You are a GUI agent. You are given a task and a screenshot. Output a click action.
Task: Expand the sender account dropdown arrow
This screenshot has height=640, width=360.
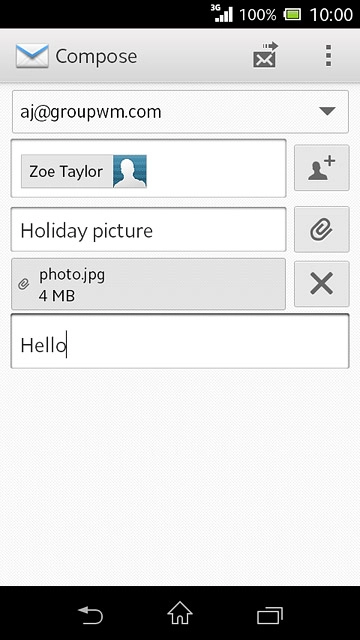click(327, 111)
